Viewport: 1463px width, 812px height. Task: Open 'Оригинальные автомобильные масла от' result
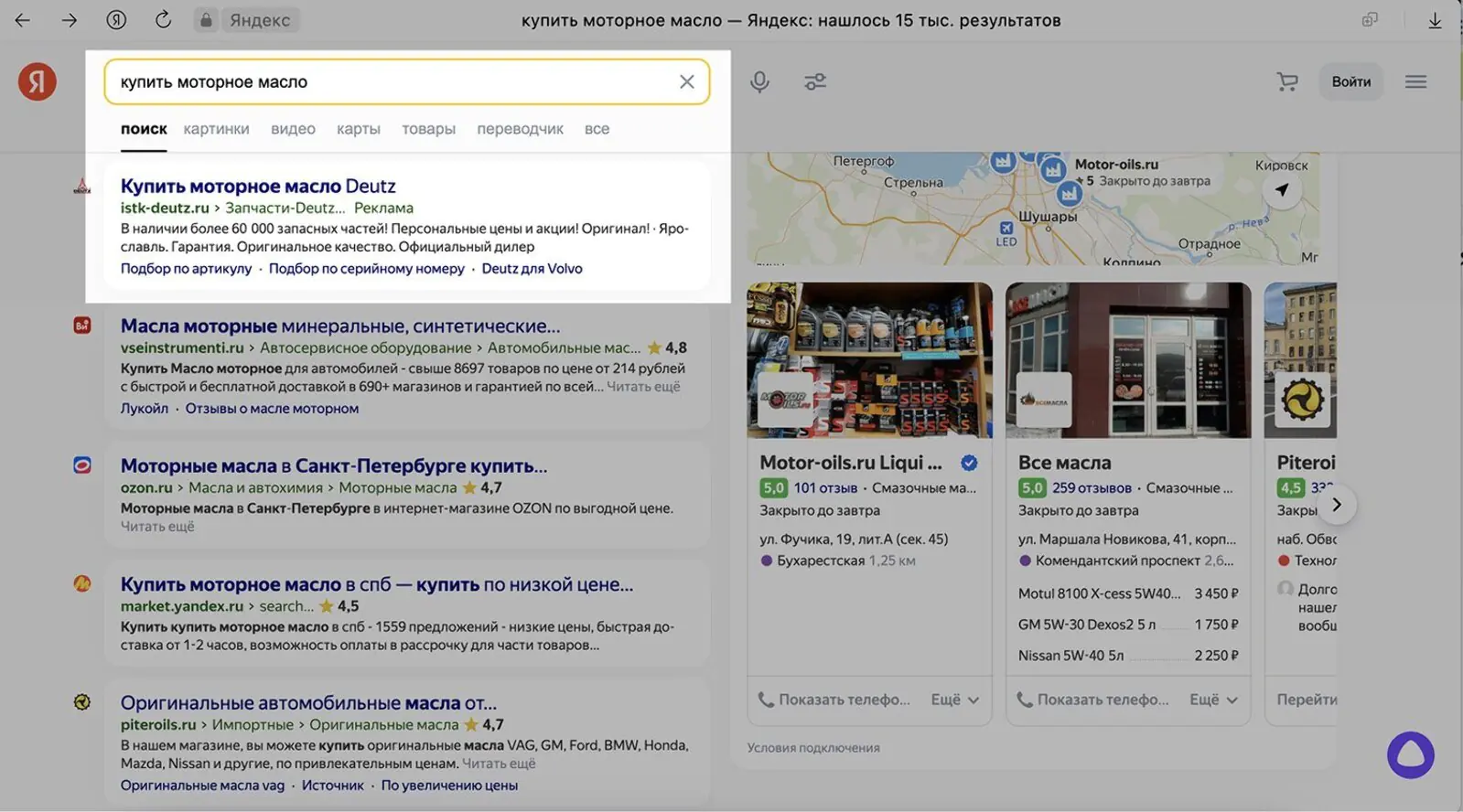point(308,703)
